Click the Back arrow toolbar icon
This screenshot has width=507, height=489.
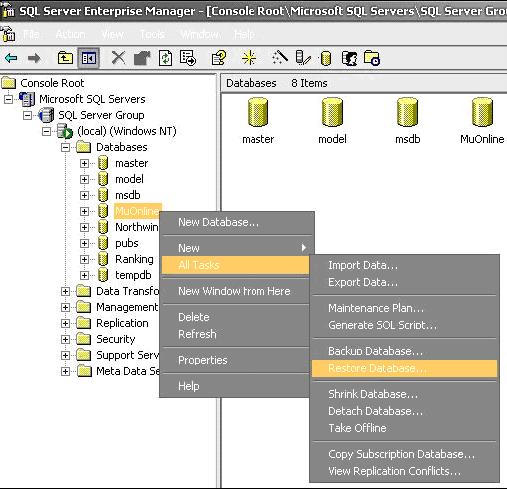[11, 58]
